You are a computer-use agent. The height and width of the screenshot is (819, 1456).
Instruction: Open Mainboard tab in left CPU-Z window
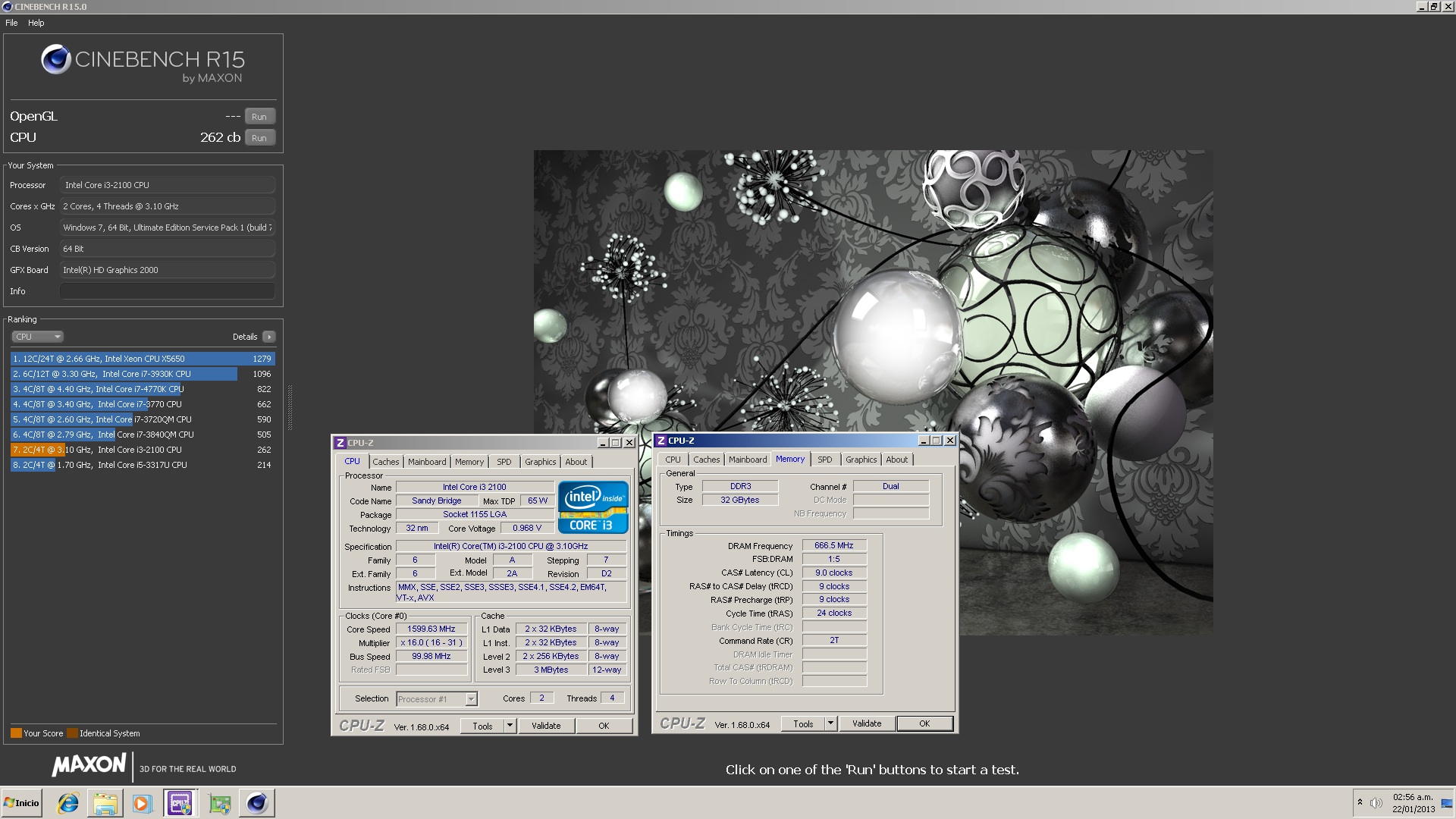click(x=427, y=462)
